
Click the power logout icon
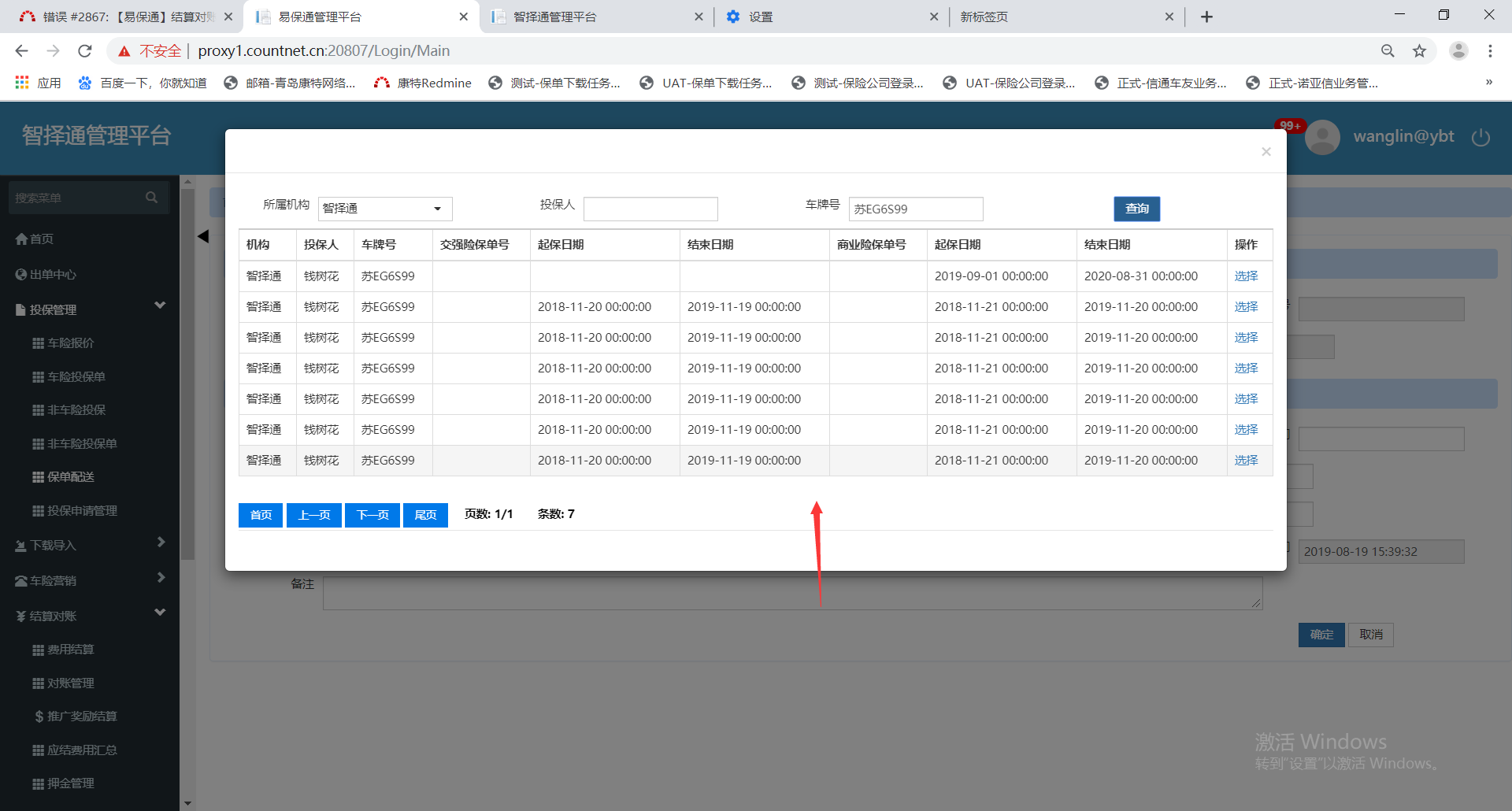pyautogui.click(x=1480, y=137)
